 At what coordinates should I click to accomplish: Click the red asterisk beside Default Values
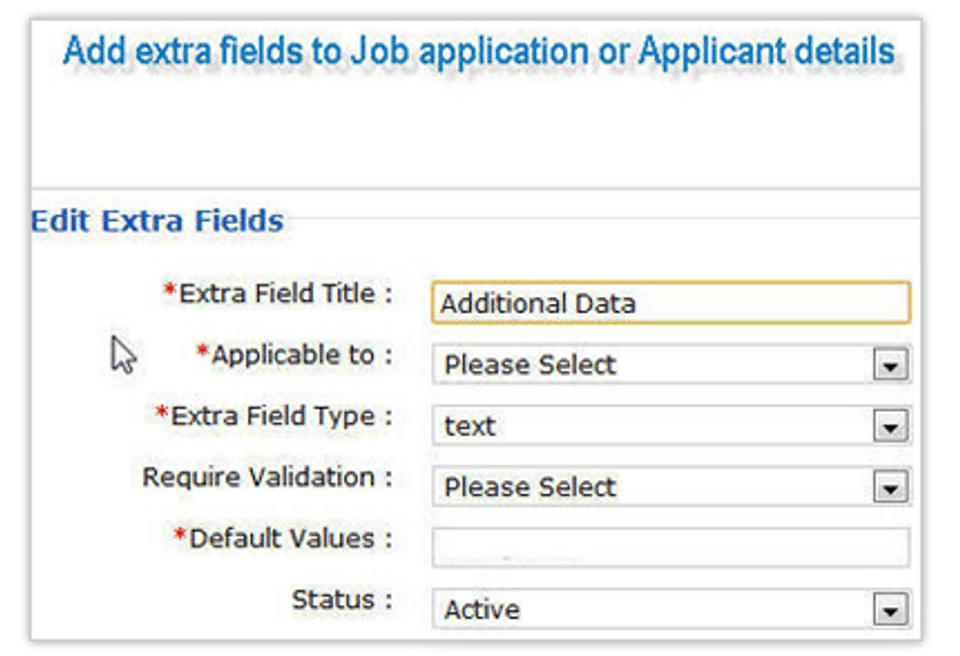coord(180,536)
